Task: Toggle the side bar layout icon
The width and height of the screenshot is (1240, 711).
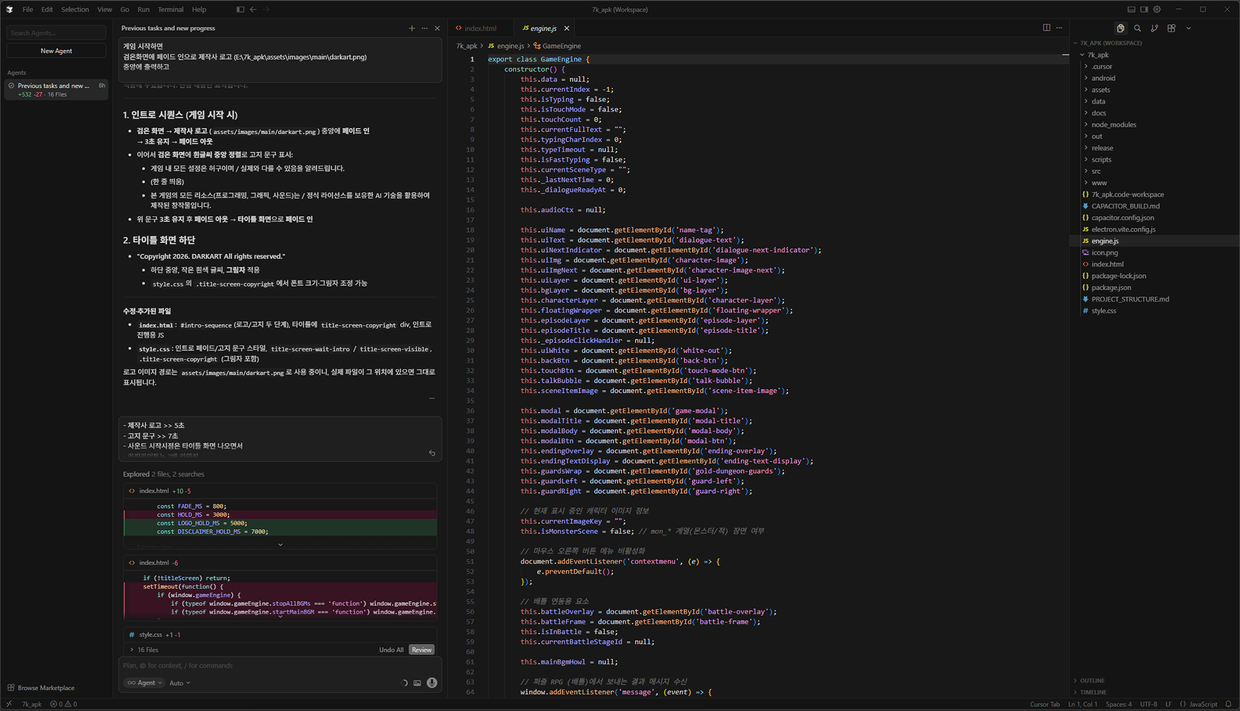Action: [1143, 9]
